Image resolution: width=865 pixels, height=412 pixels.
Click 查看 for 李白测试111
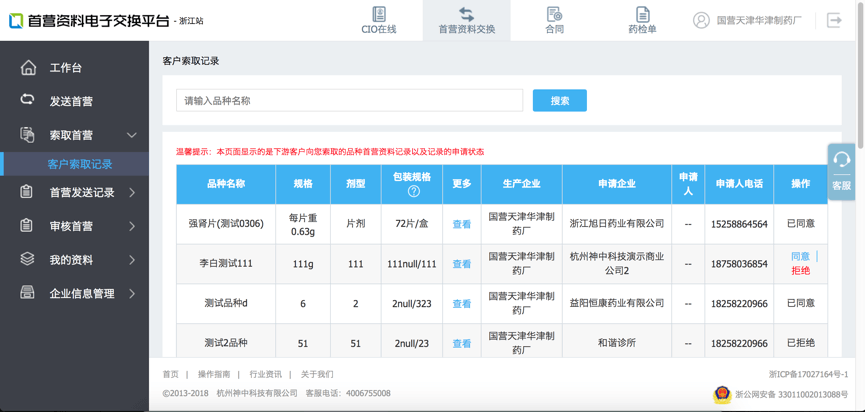pos(462,264)
